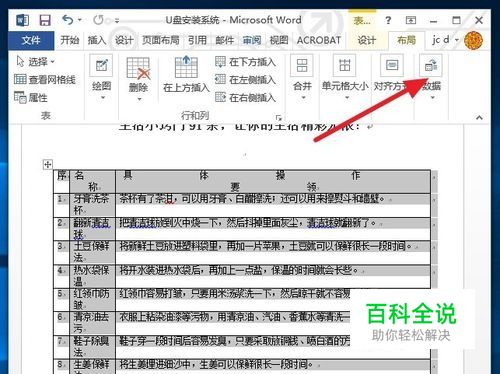This screenshot has width=500, height=374.
Task: Click the cell 热水袋保温
Action: click(92, 276)
